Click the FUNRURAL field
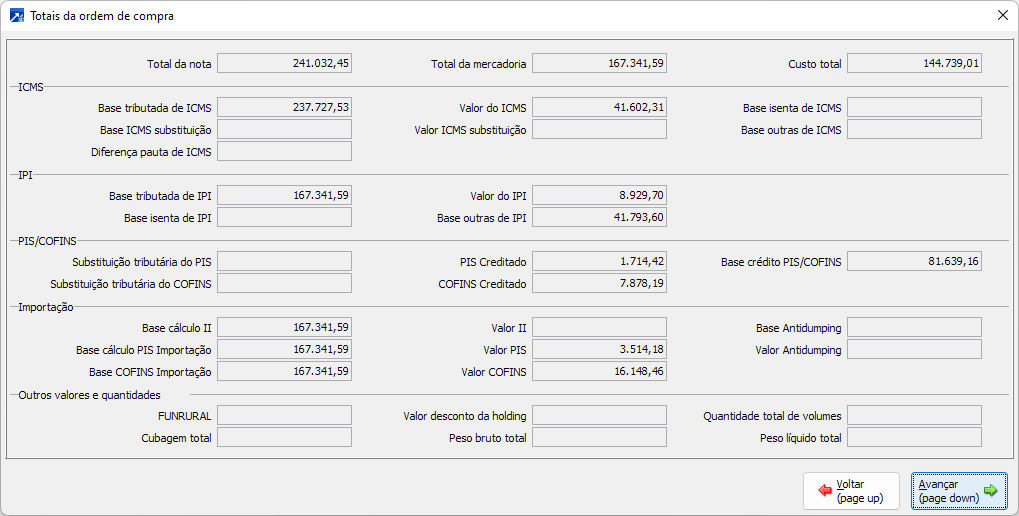Screen dimensions: 1019x516 click(284, 415)
